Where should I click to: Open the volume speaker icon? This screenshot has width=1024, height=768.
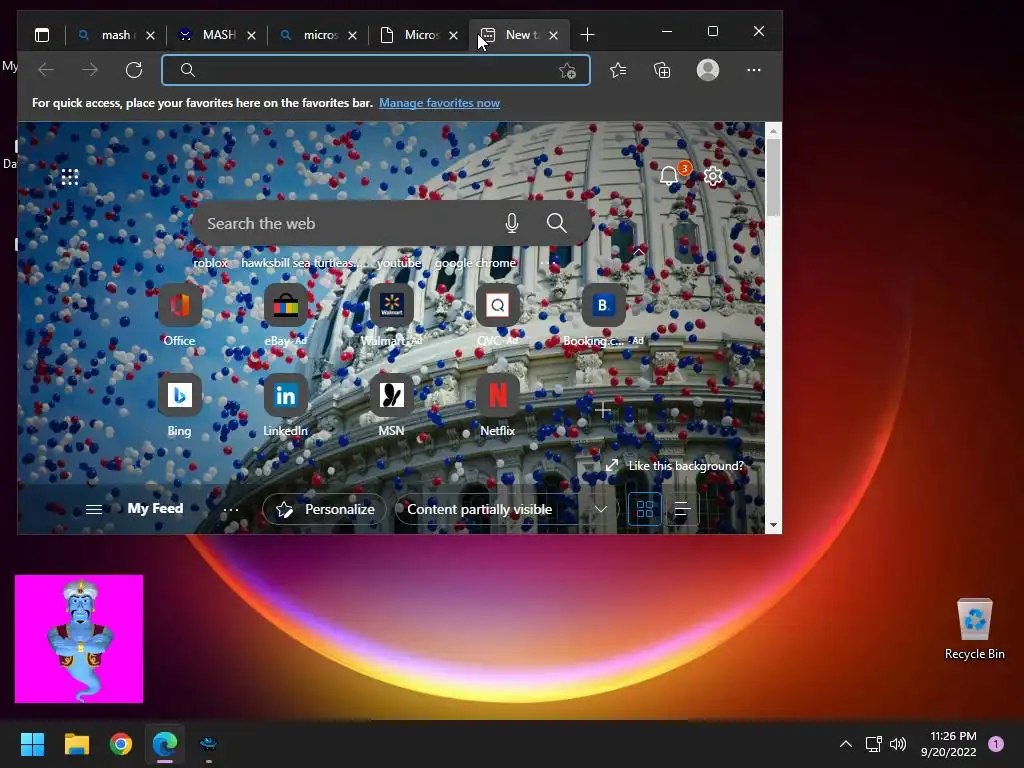[x=898, y=744]
